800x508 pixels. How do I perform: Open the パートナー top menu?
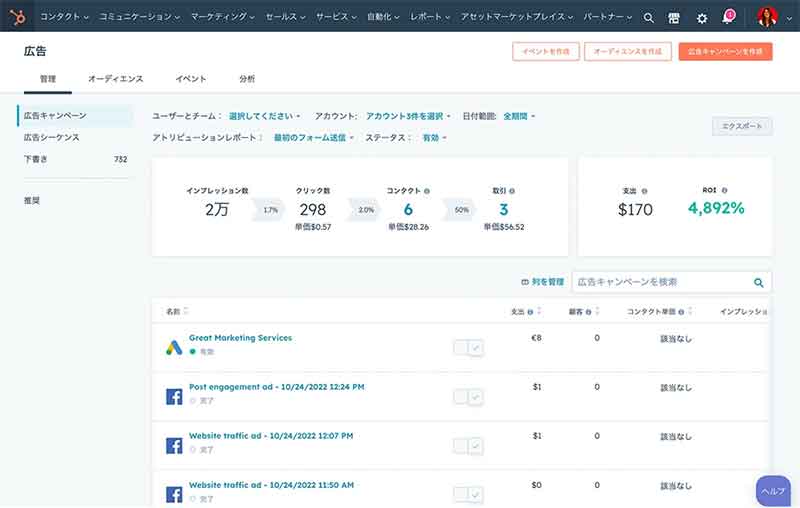click(608, 17)
